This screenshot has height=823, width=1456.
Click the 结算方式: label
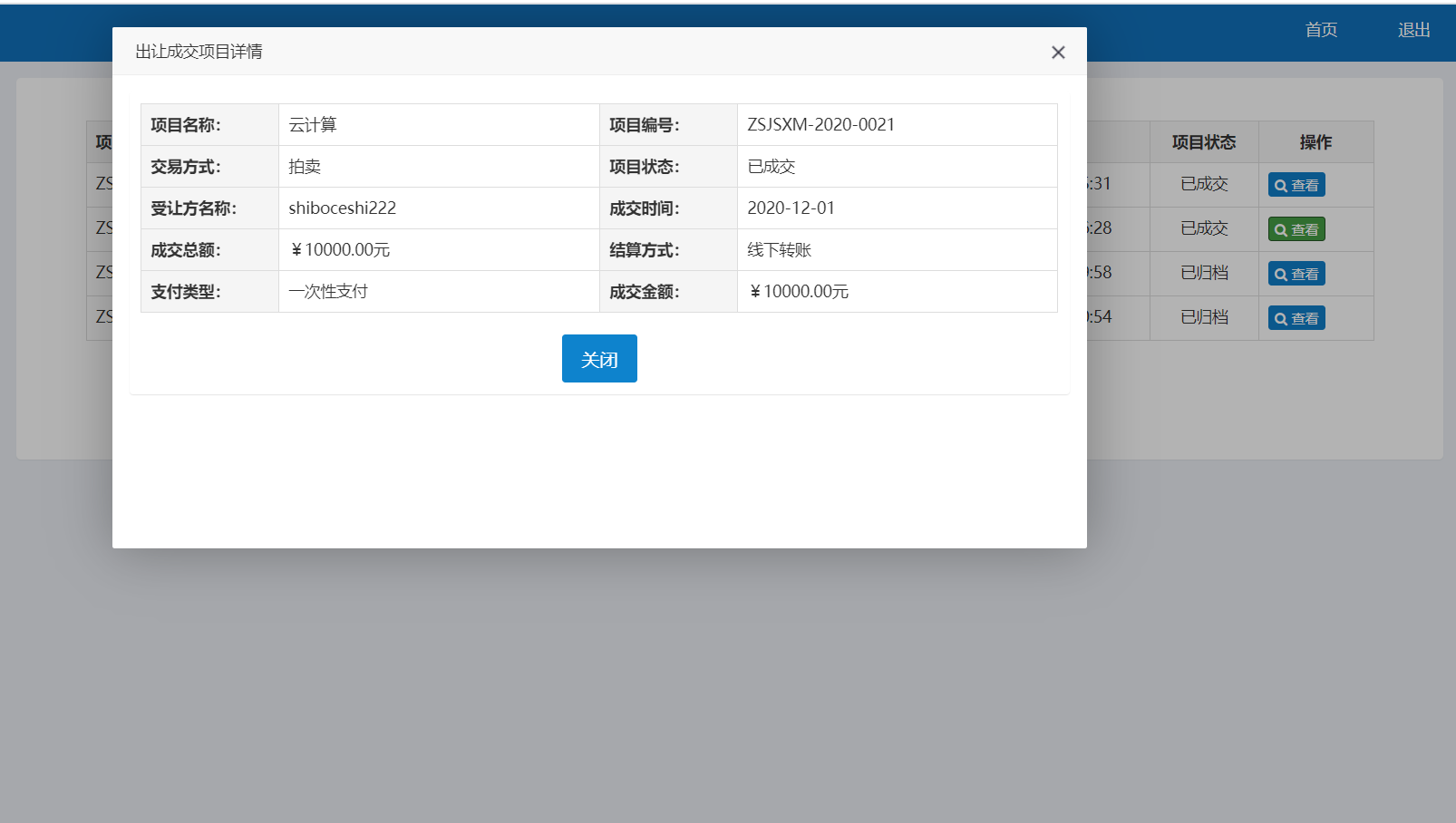[644, 250]
